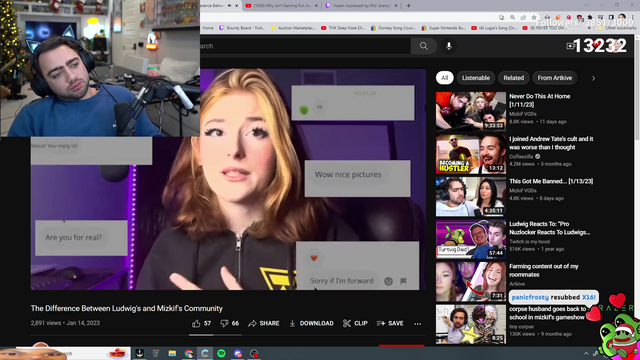Open 'Super Nintendo' bookmark
Image resolution: width=640 pixels, height=360 pixels.
[x=444, y=28]
